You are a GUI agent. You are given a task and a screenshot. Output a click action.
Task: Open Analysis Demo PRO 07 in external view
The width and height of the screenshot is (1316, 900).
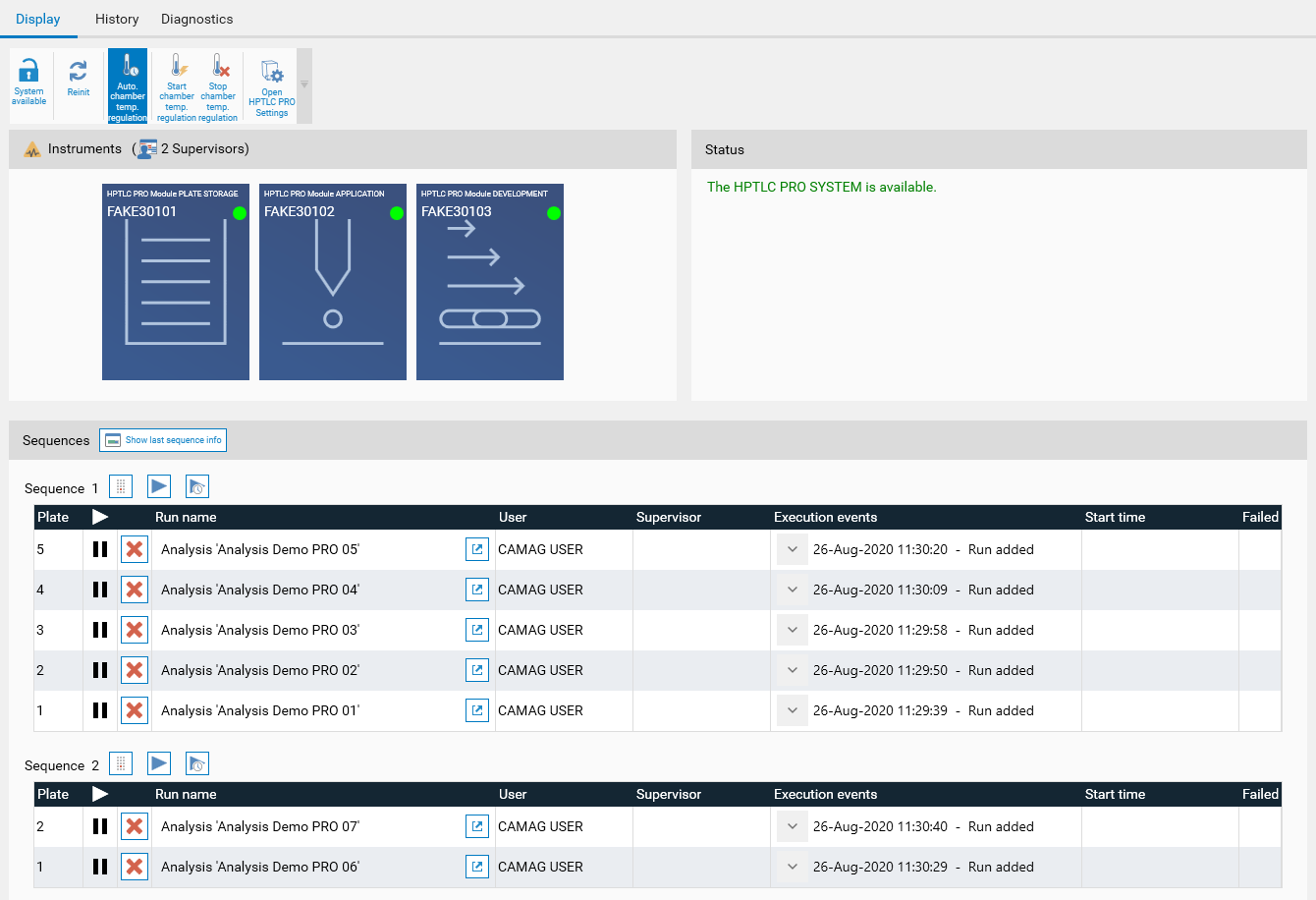pos(477,826)
